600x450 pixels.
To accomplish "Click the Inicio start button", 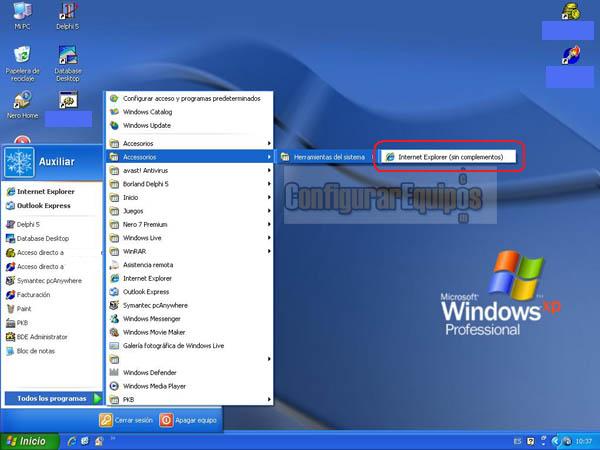I will click(x=29, y=441).
